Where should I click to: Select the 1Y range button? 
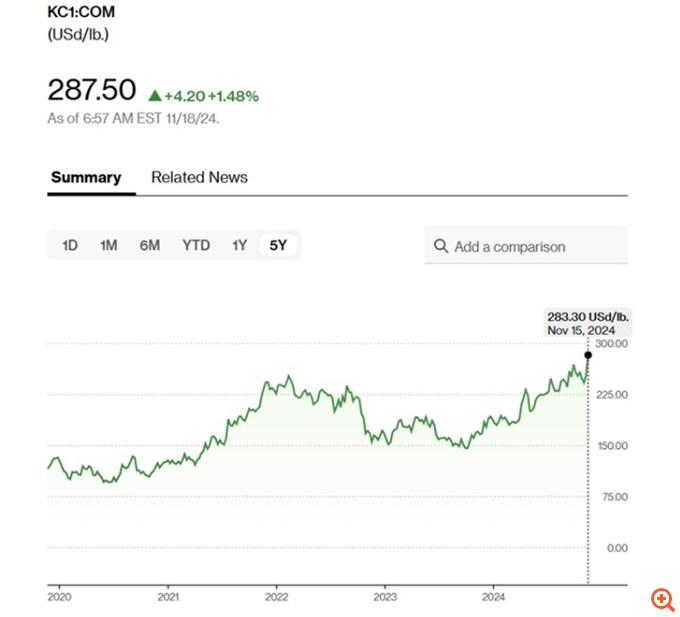pyautogui.click(x=239, y=245)
